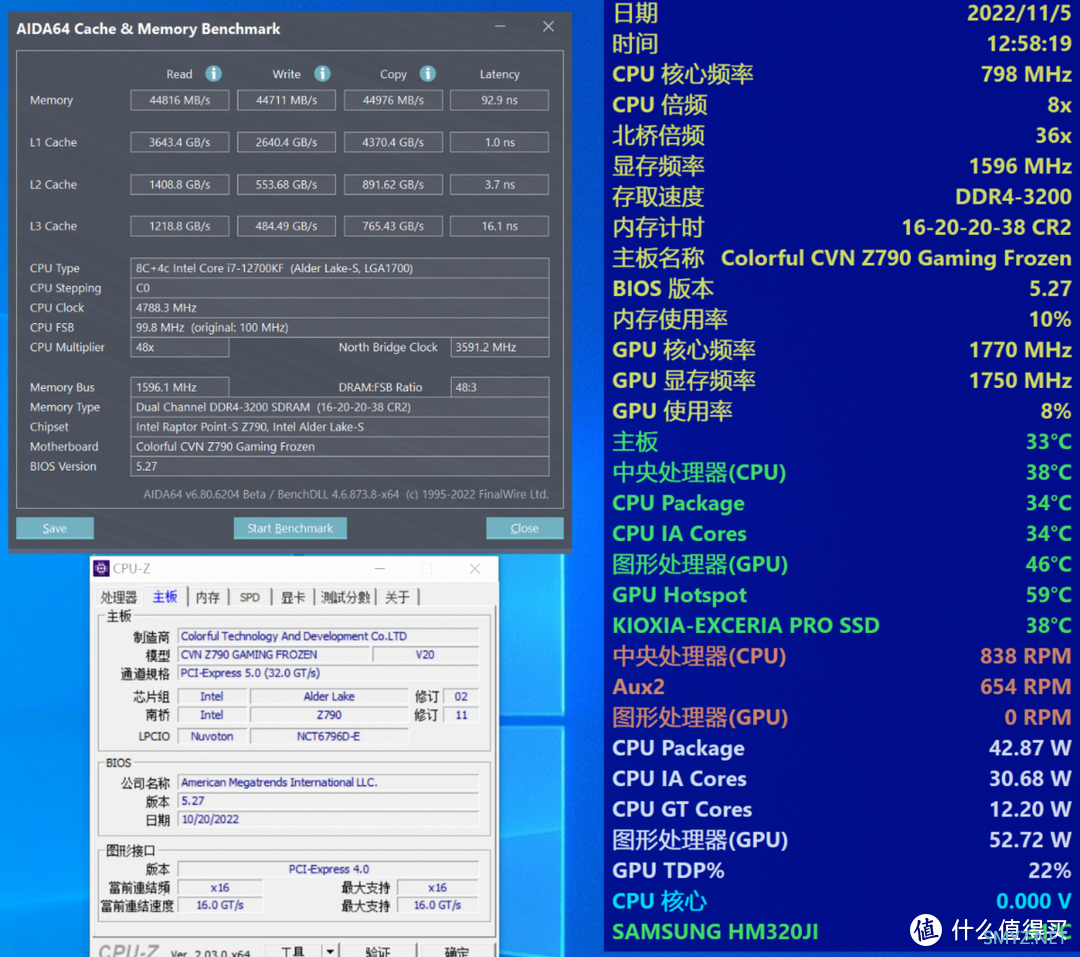The image size is (1080, 957).
Task: Click the LPCIO chip NCT6796D-E field
Action: [329, 737]
